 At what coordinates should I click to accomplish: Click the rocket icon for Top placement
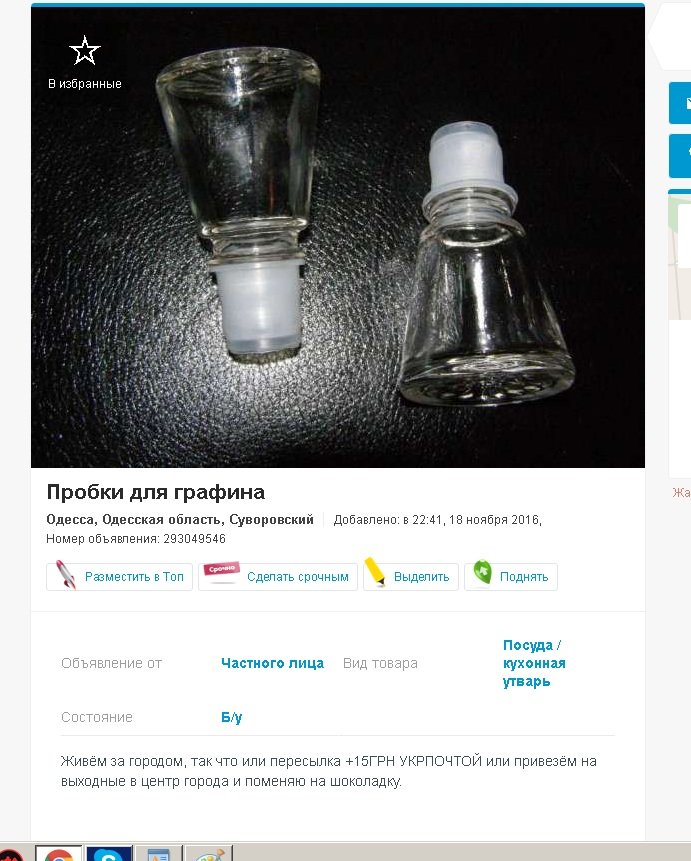65,575
